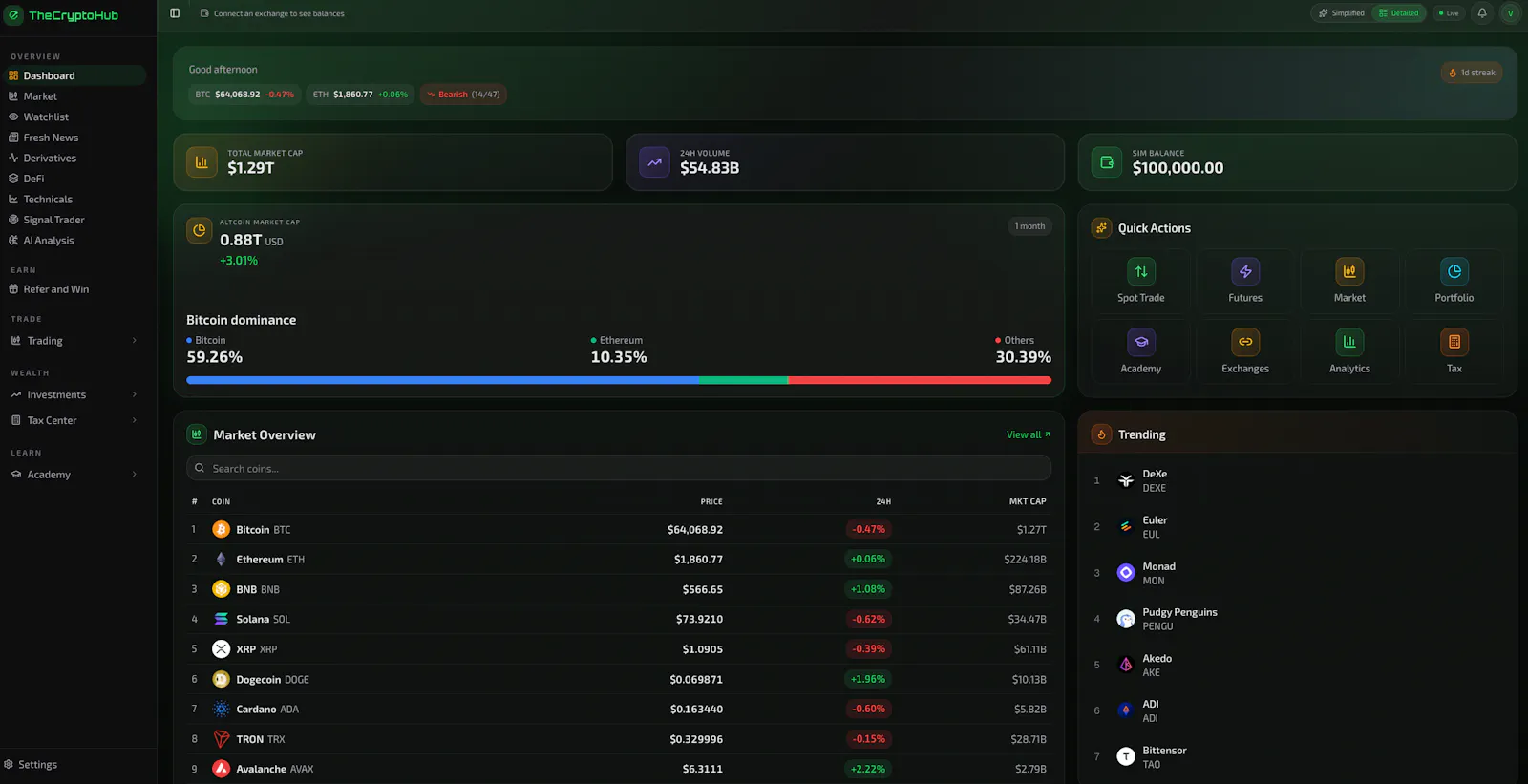Viewport: 1528px width, 784px height.
Task: Click the 1d streak badge
Action: click(x=1472, y=73)
